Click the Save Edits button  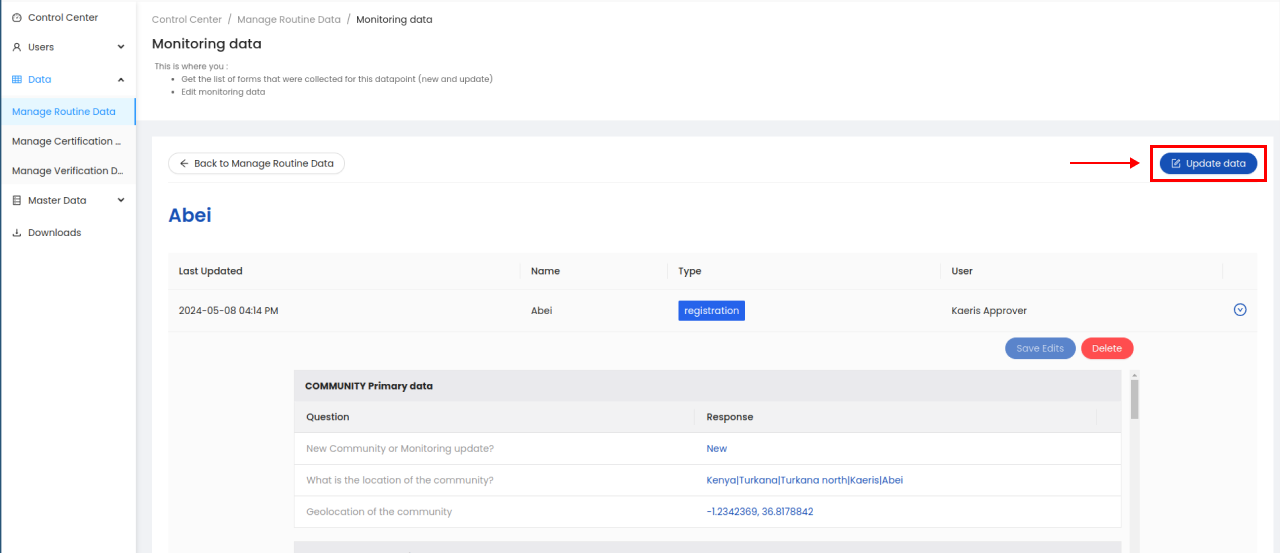[1040, 348]
